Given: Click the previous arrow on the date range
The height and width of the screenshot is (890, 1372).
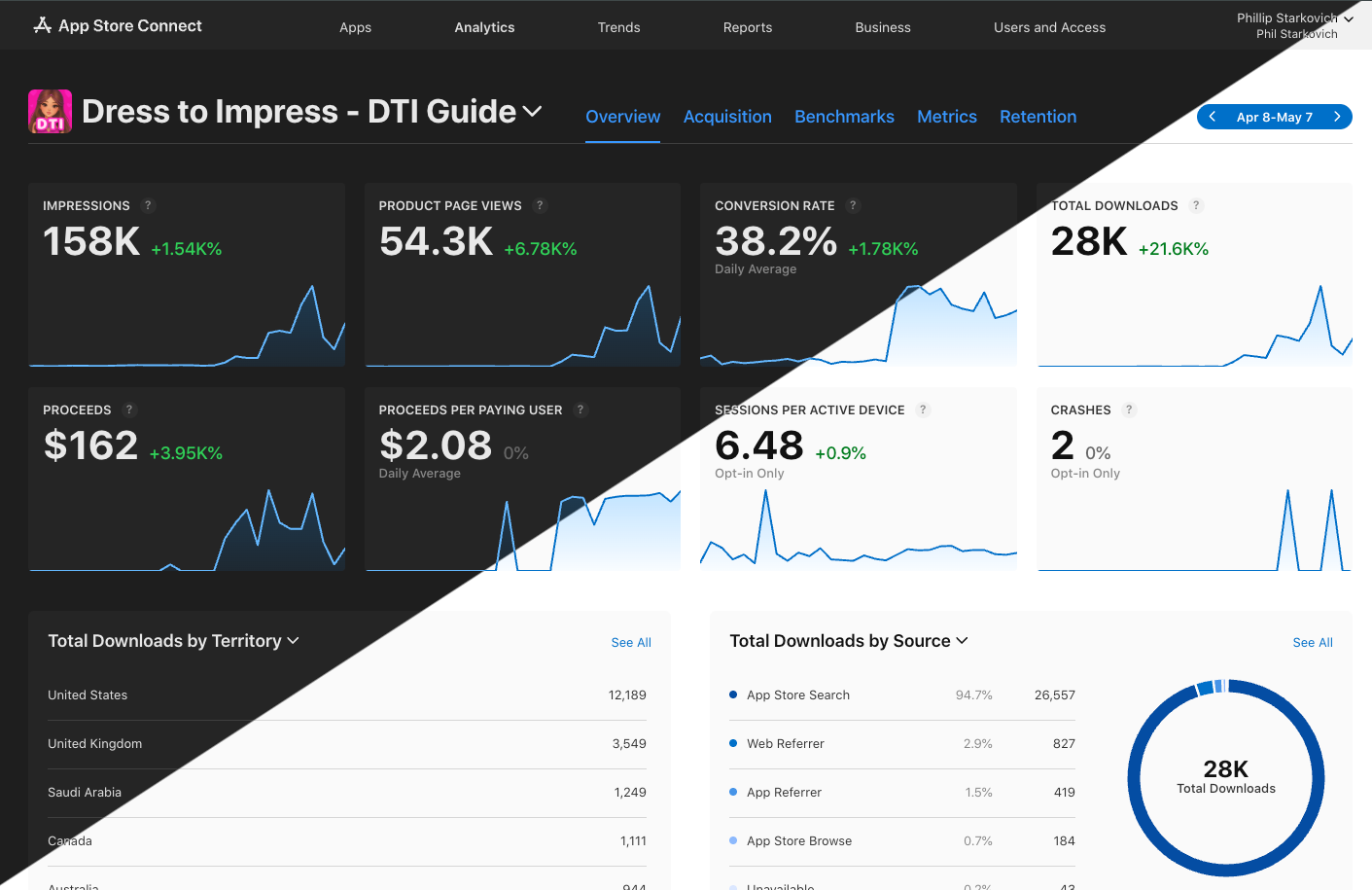Looking at the screenshot, I should (x=1212, y=116).
